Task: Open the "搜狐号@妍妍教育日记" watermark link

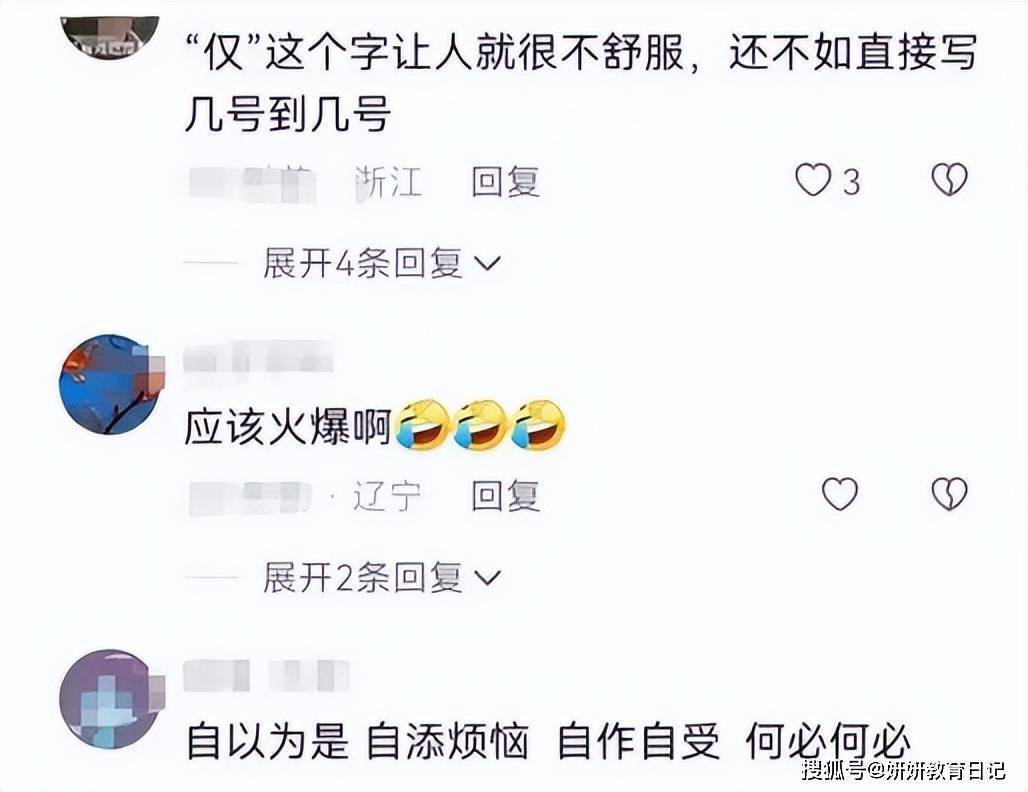Action: click(903, 770)
